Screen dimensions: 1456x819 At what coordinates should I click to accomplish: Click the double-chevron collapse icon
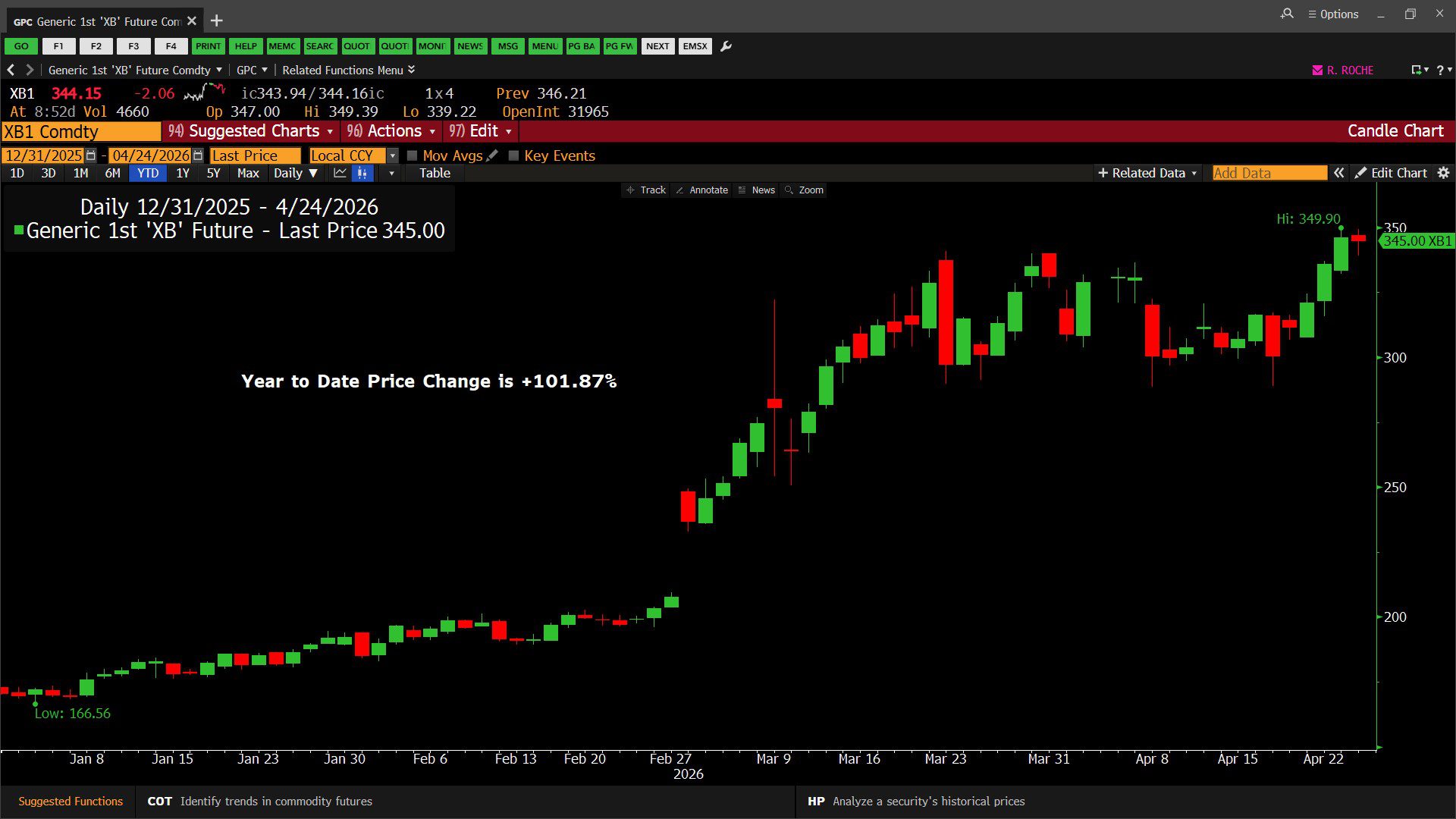[x=1339, y=173]
